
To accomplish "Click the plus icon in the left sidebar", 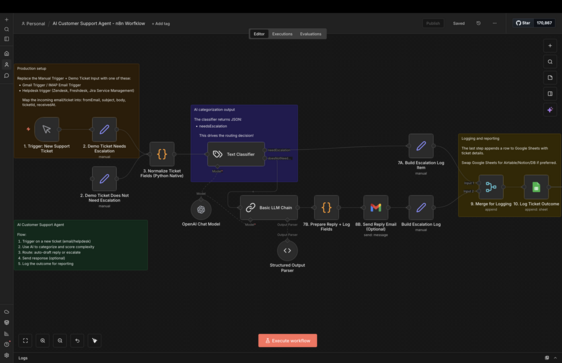I will [6, 20].
